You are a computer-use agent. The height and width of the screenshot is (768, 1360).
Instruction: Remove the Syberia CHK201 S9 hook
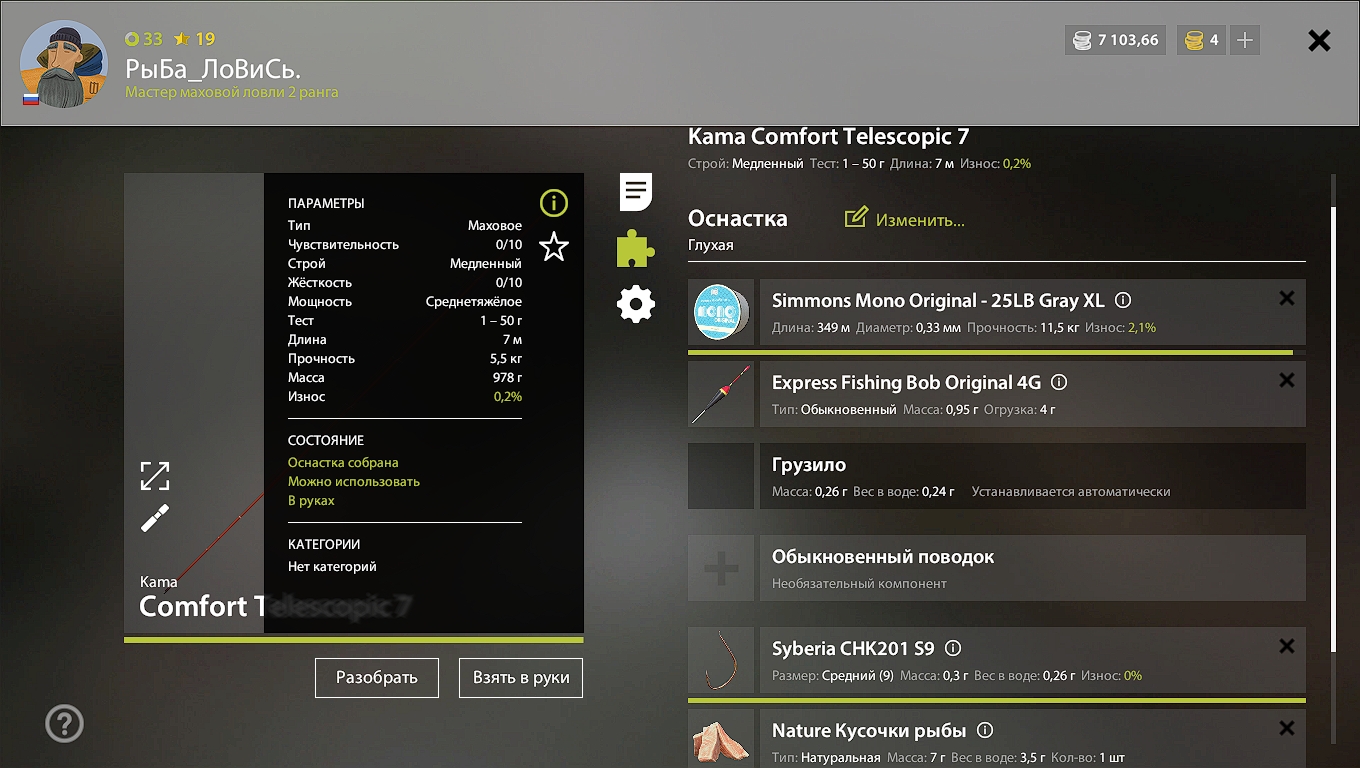(1286, 646)
